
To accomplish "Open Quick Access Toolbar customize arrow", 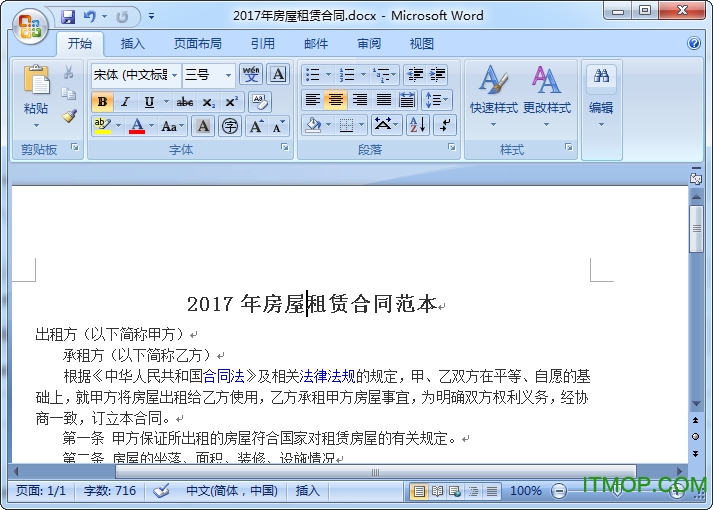I will [x=151, y=16].
